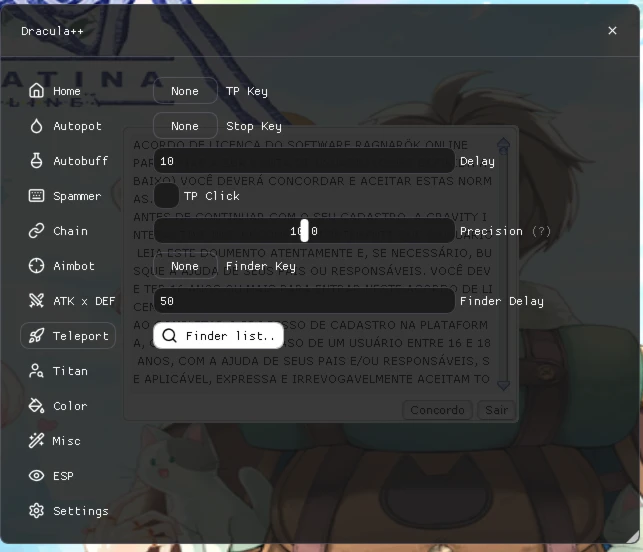This screenshot has height=552, width=643.
Task: Click the Settings gear icon
Action: click(36, 511)
